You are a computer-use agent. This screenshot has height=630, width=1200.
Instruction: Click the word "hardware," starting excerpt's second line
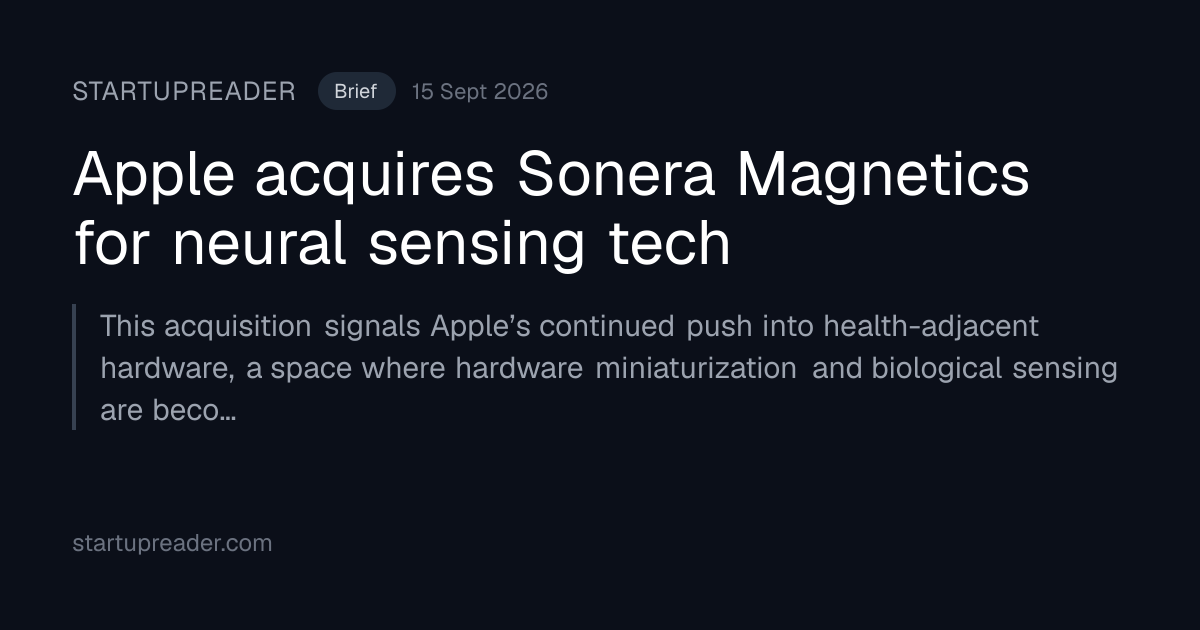168,369
